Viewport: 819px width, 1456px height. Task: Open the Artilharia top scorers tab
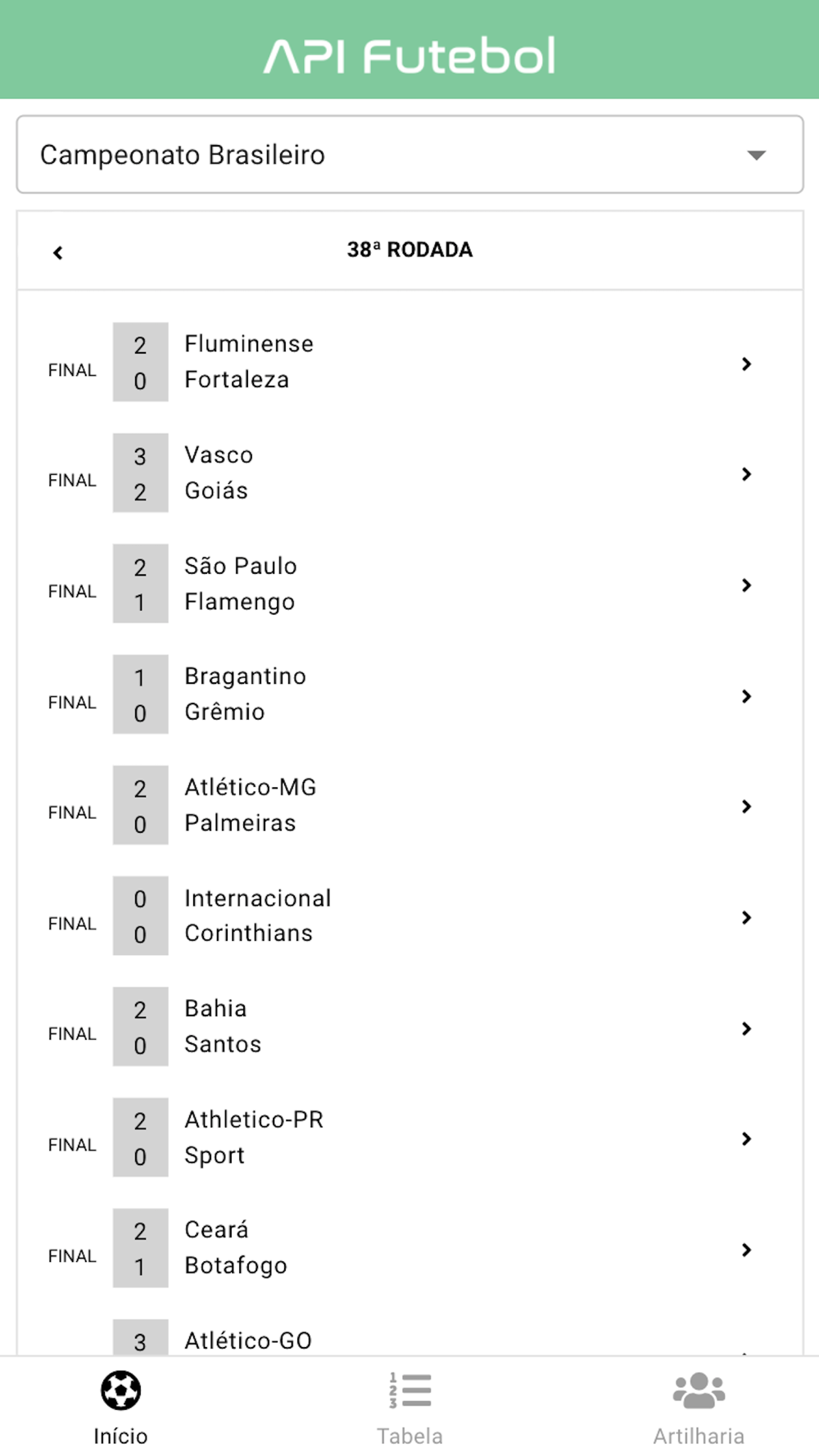click(x=699, y=1405)
